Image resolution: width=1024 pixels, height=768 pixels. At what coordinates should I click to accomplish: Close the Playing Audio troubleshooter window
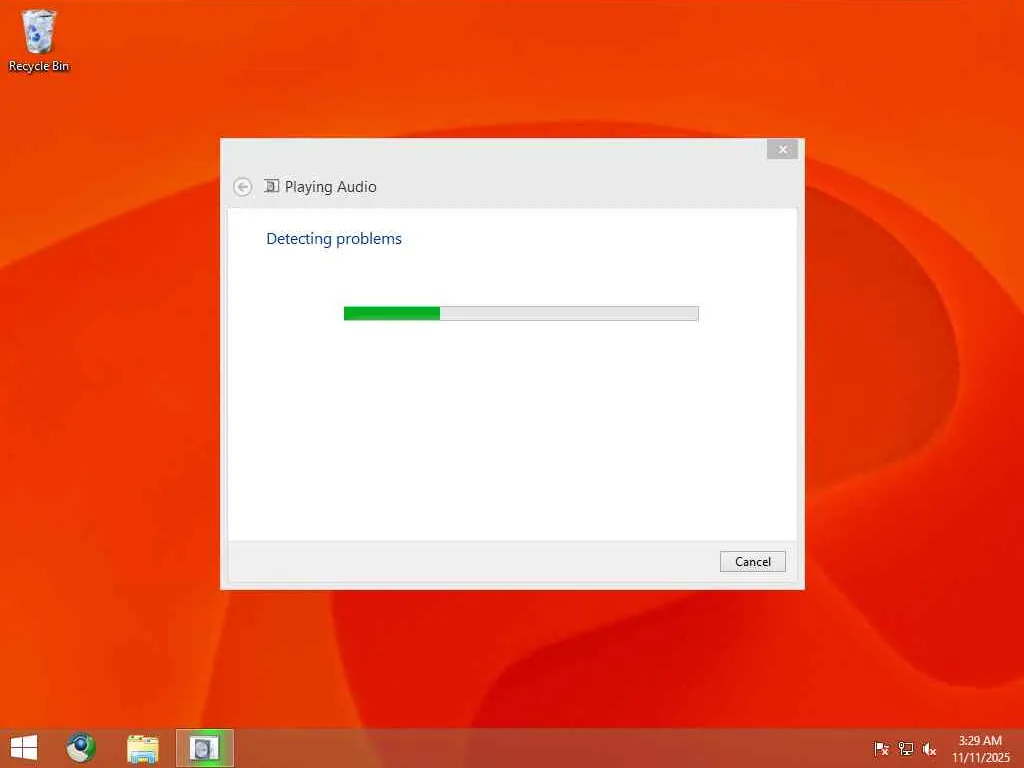782,150
